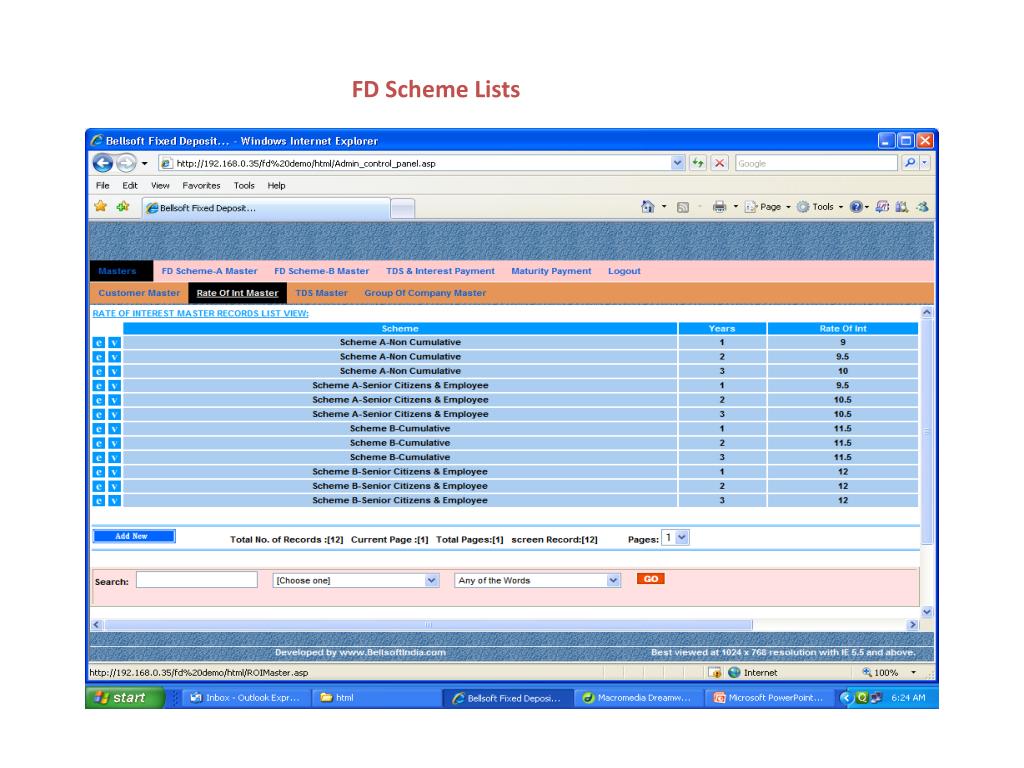Viewport: 1024px width, 768px height.
Task: Open the FD Scheme-A Master menu
Action: tap(209, 271)
